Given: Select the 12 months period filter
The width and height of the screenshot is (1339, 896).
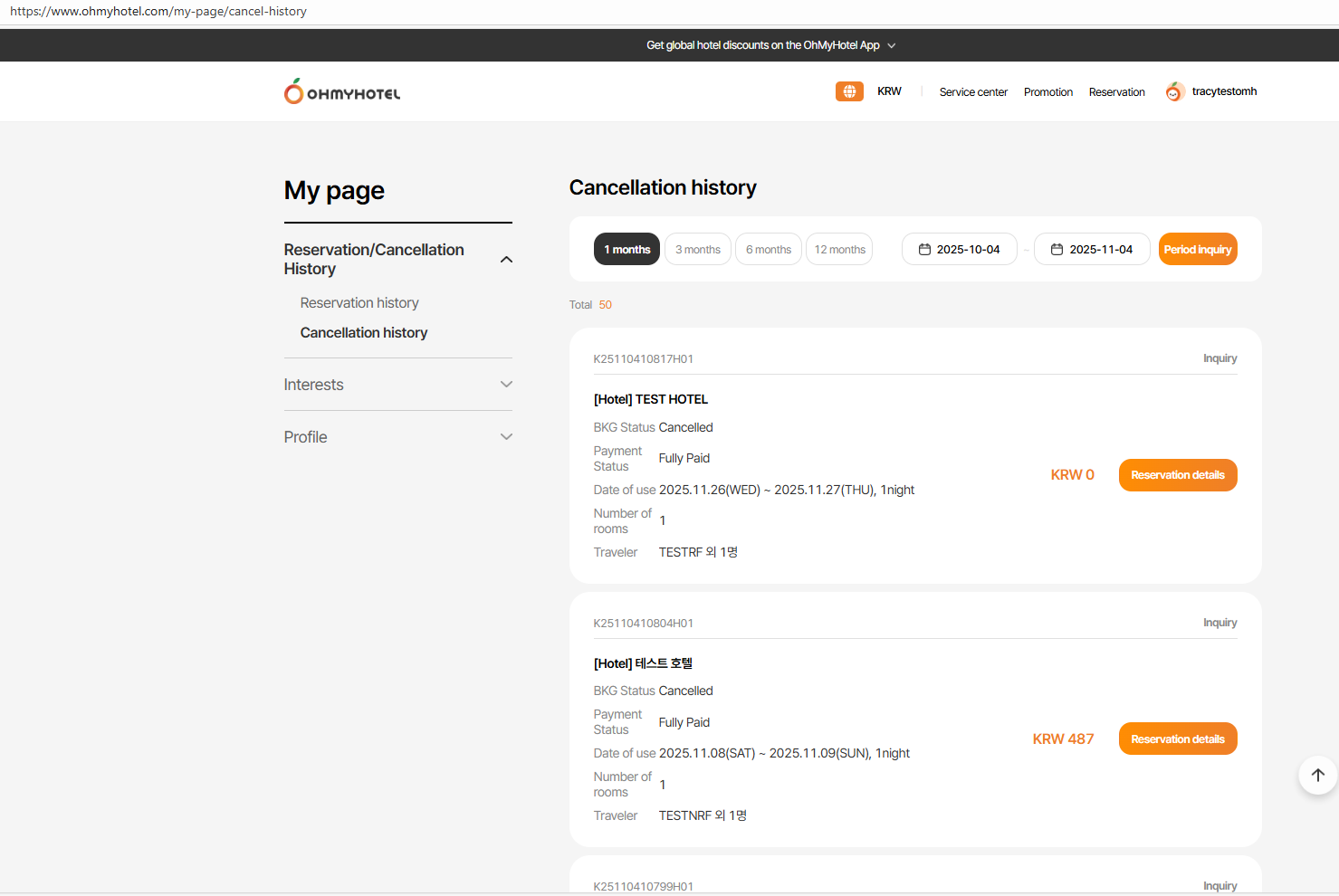Looking at the screenshot, I should pos(839,249).
